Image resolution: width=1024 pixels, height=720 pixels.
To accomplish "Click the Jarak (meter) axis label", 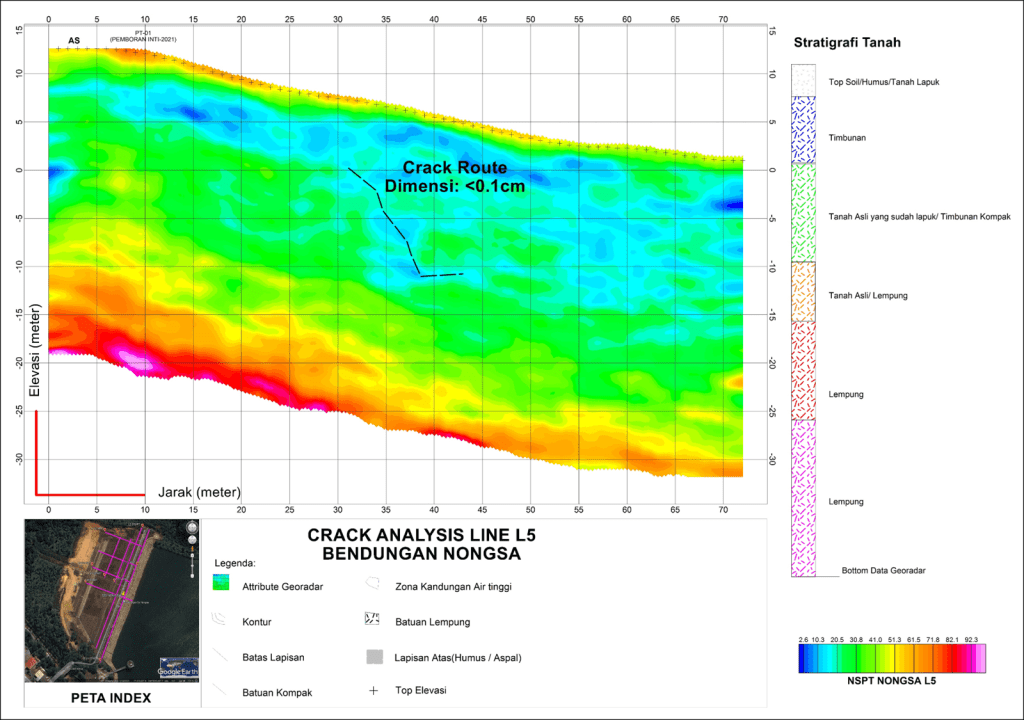I will point(199,492).
